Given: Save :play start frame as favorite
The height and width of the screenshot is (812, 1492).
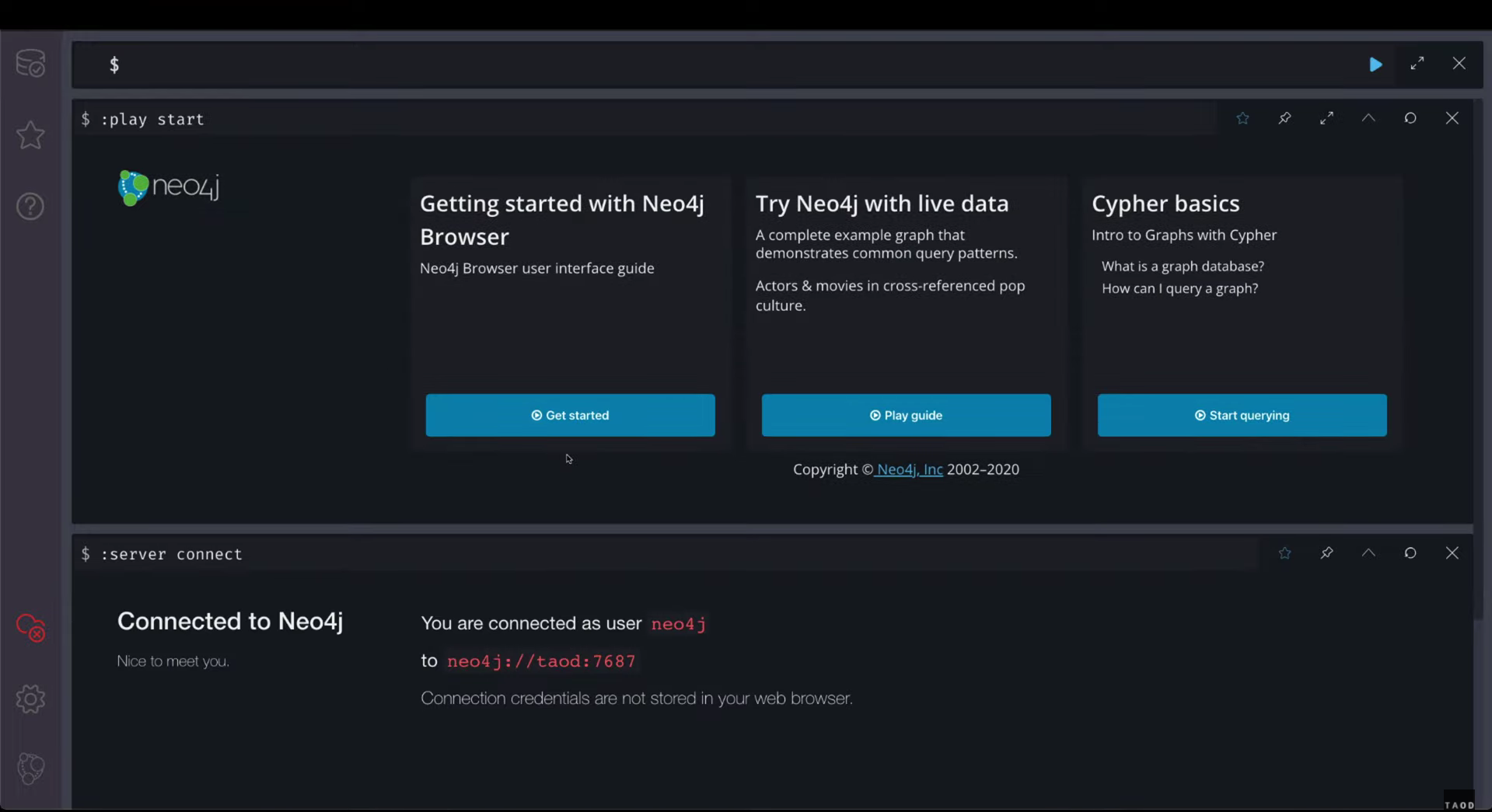Looking at the screenshot, I should 1242,118.
